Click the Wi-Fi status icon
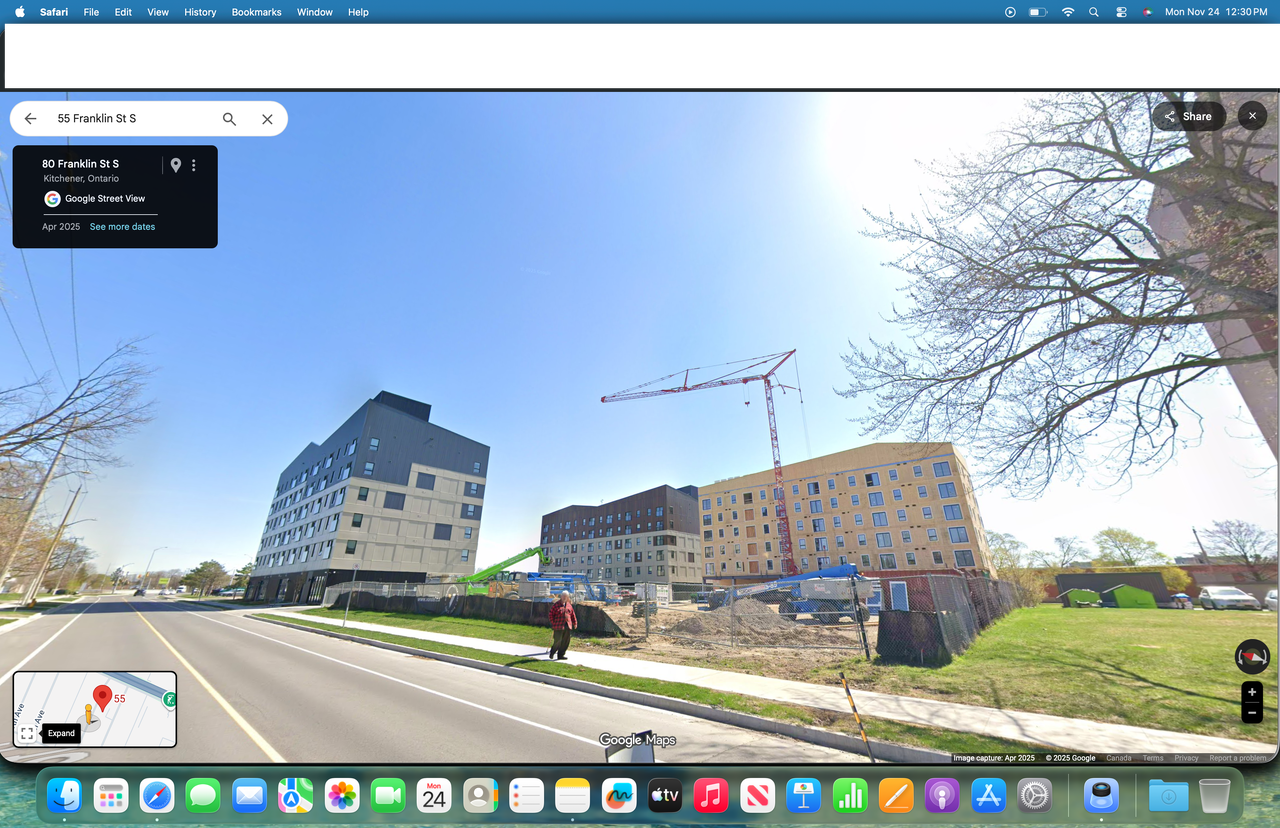 pos(1068,12)
